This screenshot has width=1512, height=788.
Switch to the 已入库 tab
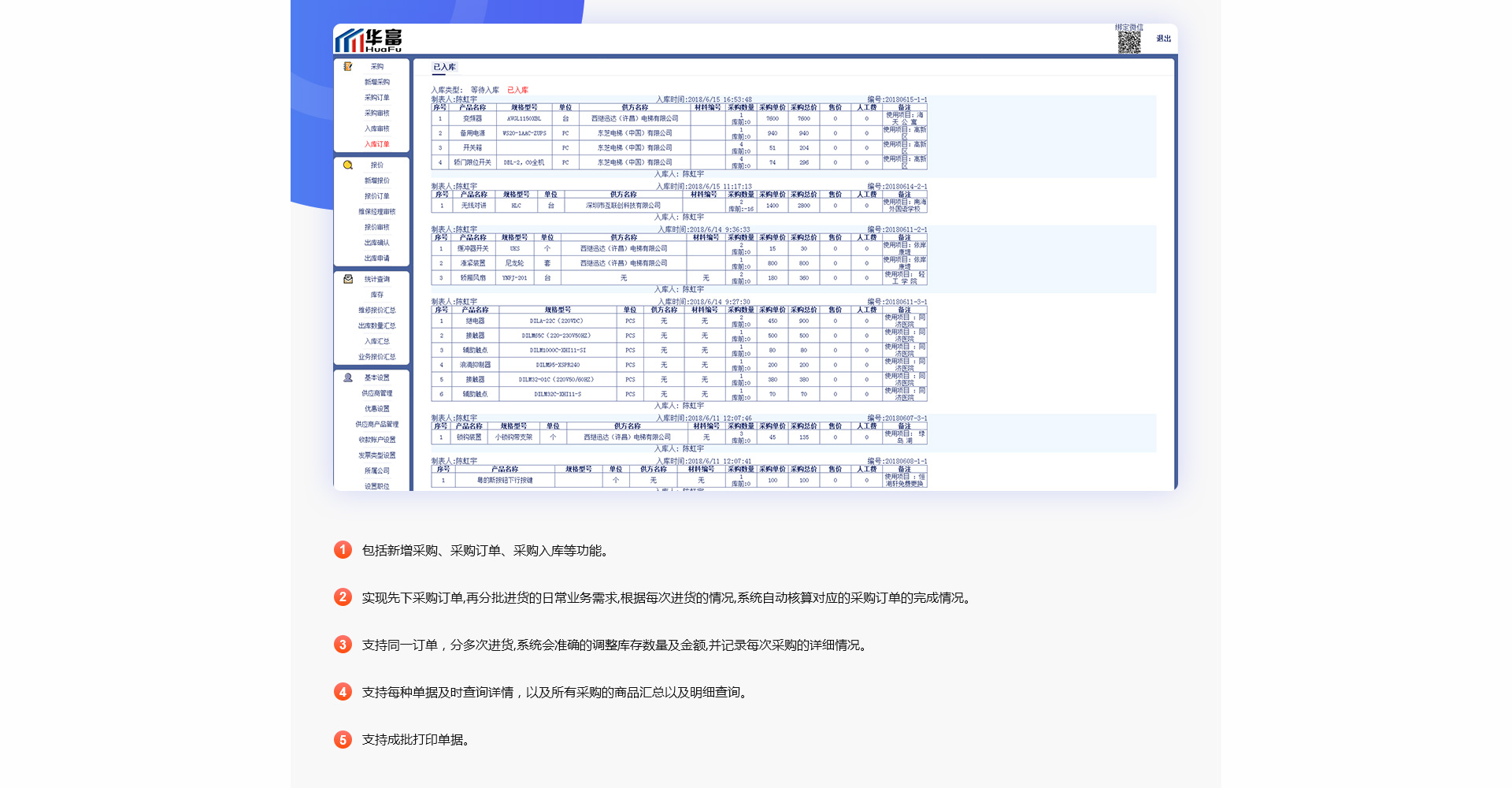[x=444, y=67]
